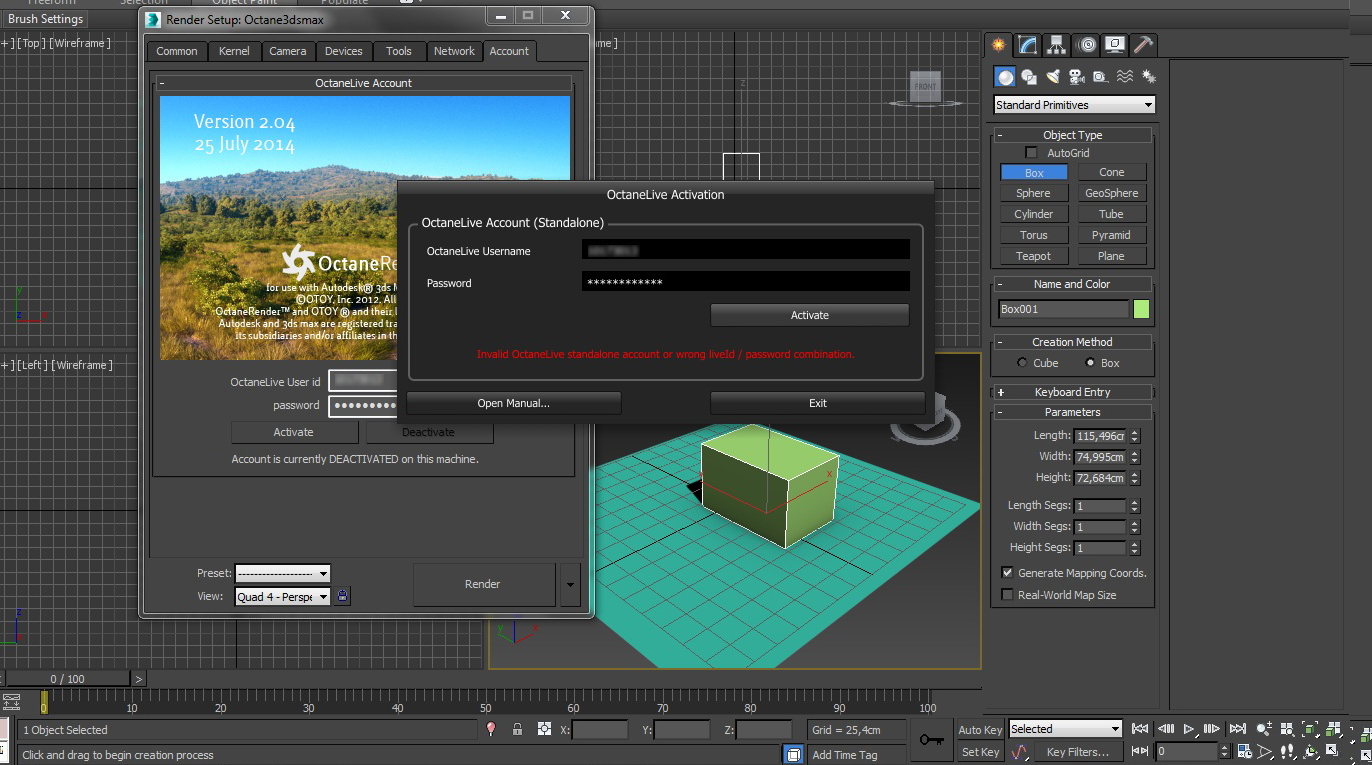The image size is (1372, 765).
Task: Open the Utilities hammer panel tab
Action: click(1144, 45)
